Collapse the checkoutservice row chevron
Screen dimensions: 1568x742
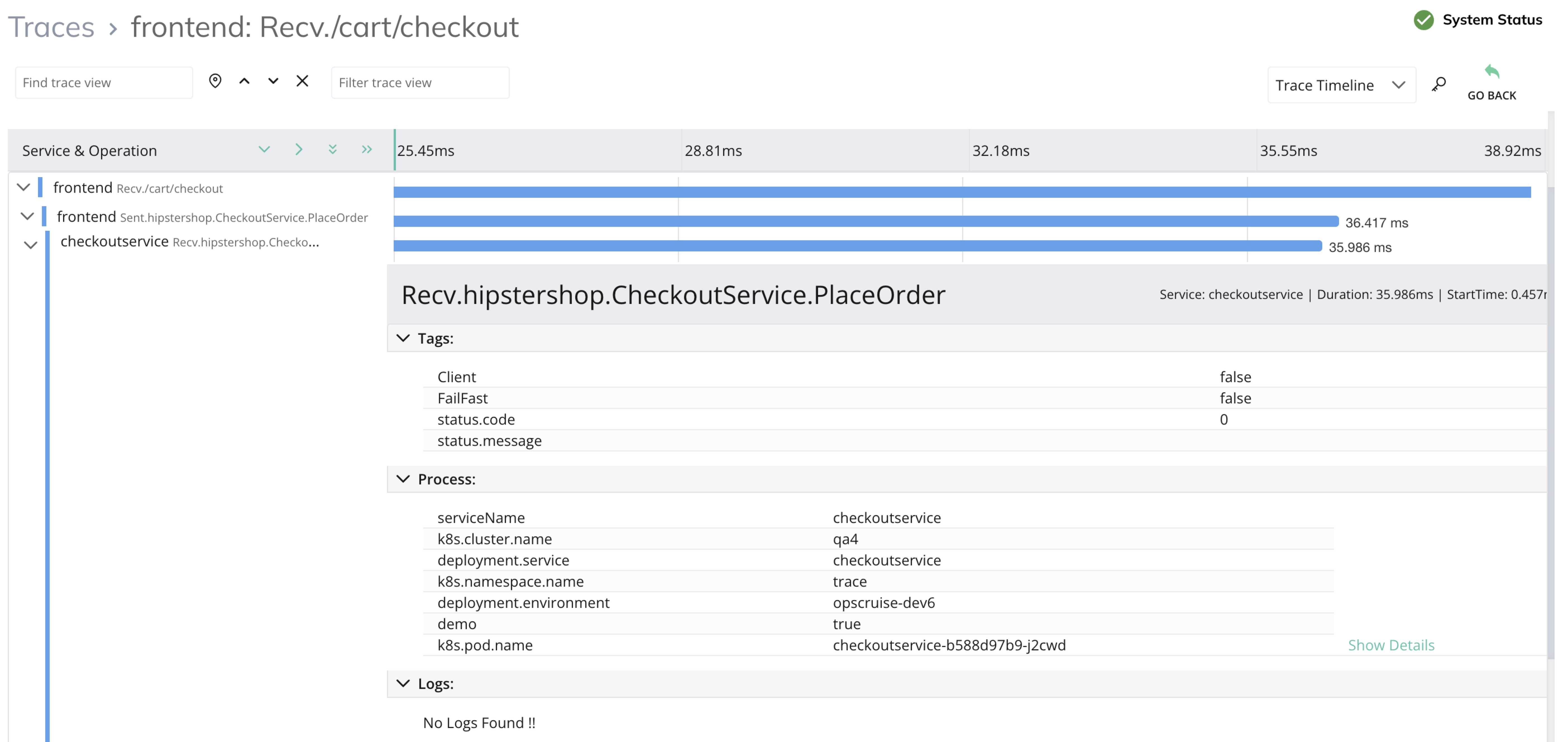[30, 246]
